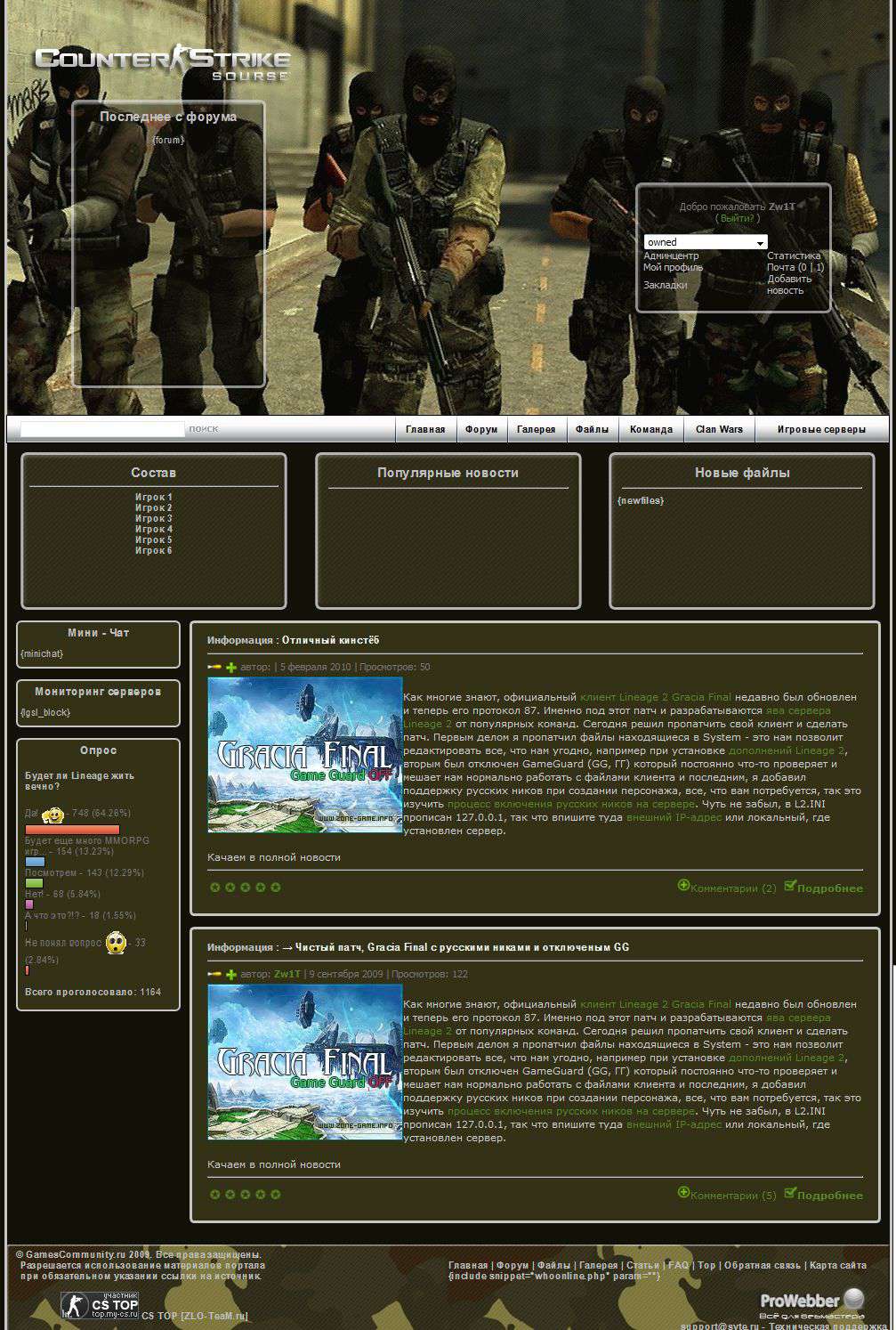Click the footer Обратная связь link
Viewport: 896px width, 1330px height.
[763, 1265]
